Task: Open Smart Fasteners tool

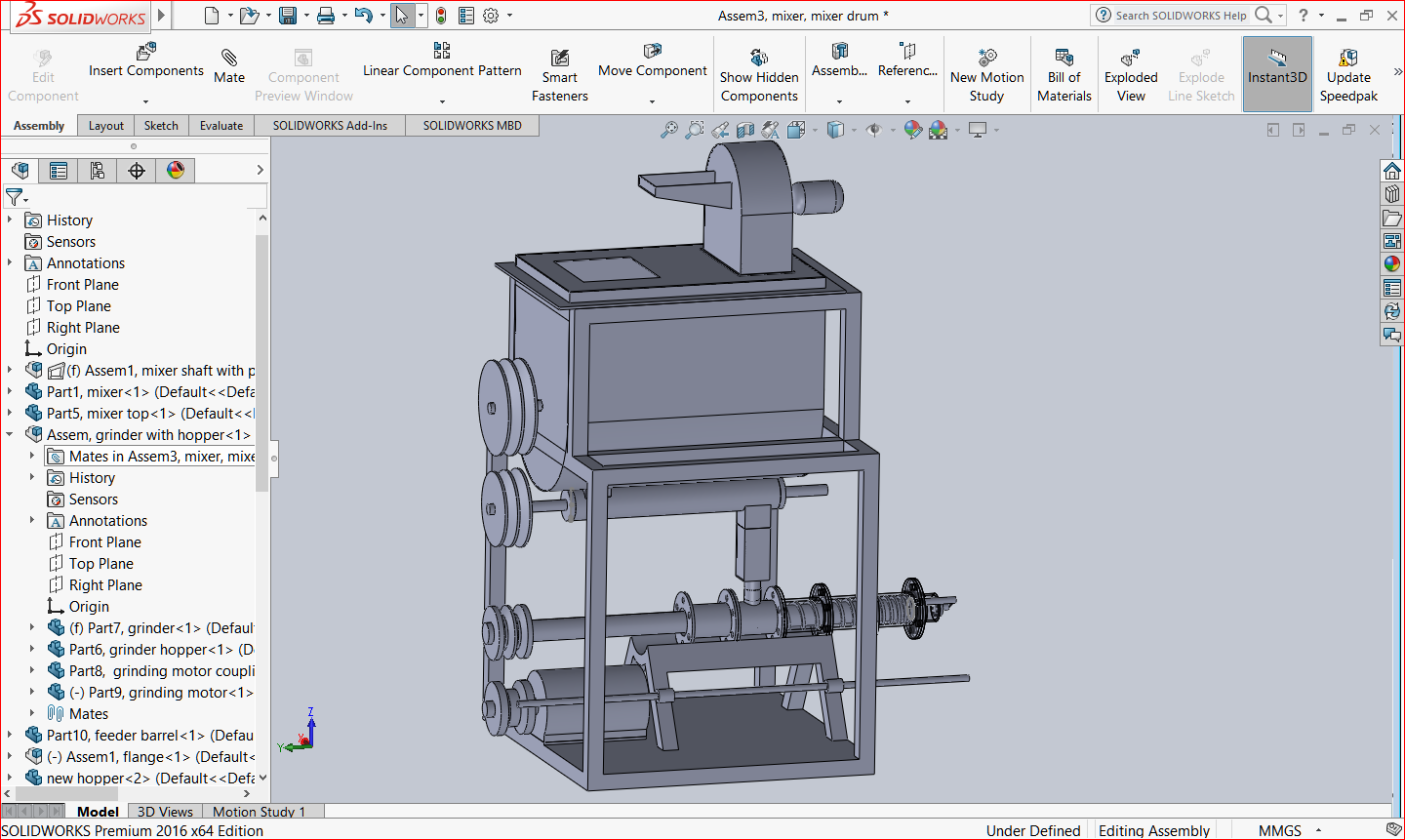Action: click(x=560, y=74)
